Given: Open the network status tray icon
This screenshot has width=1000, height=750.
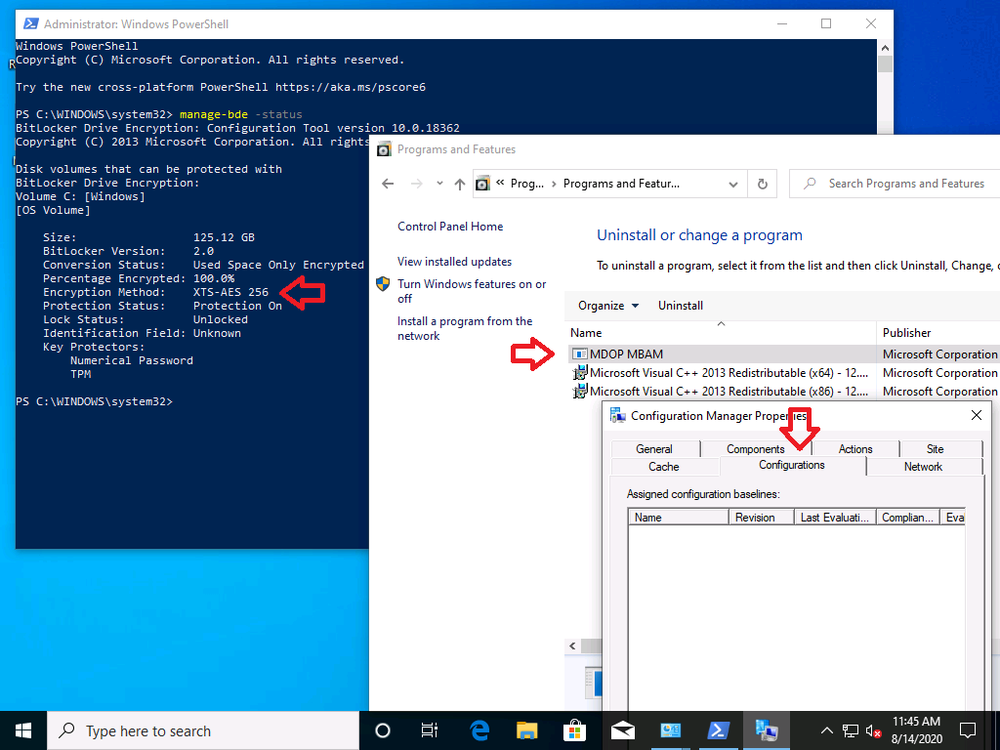Looking at the screenshot, I should click(850, 731).
